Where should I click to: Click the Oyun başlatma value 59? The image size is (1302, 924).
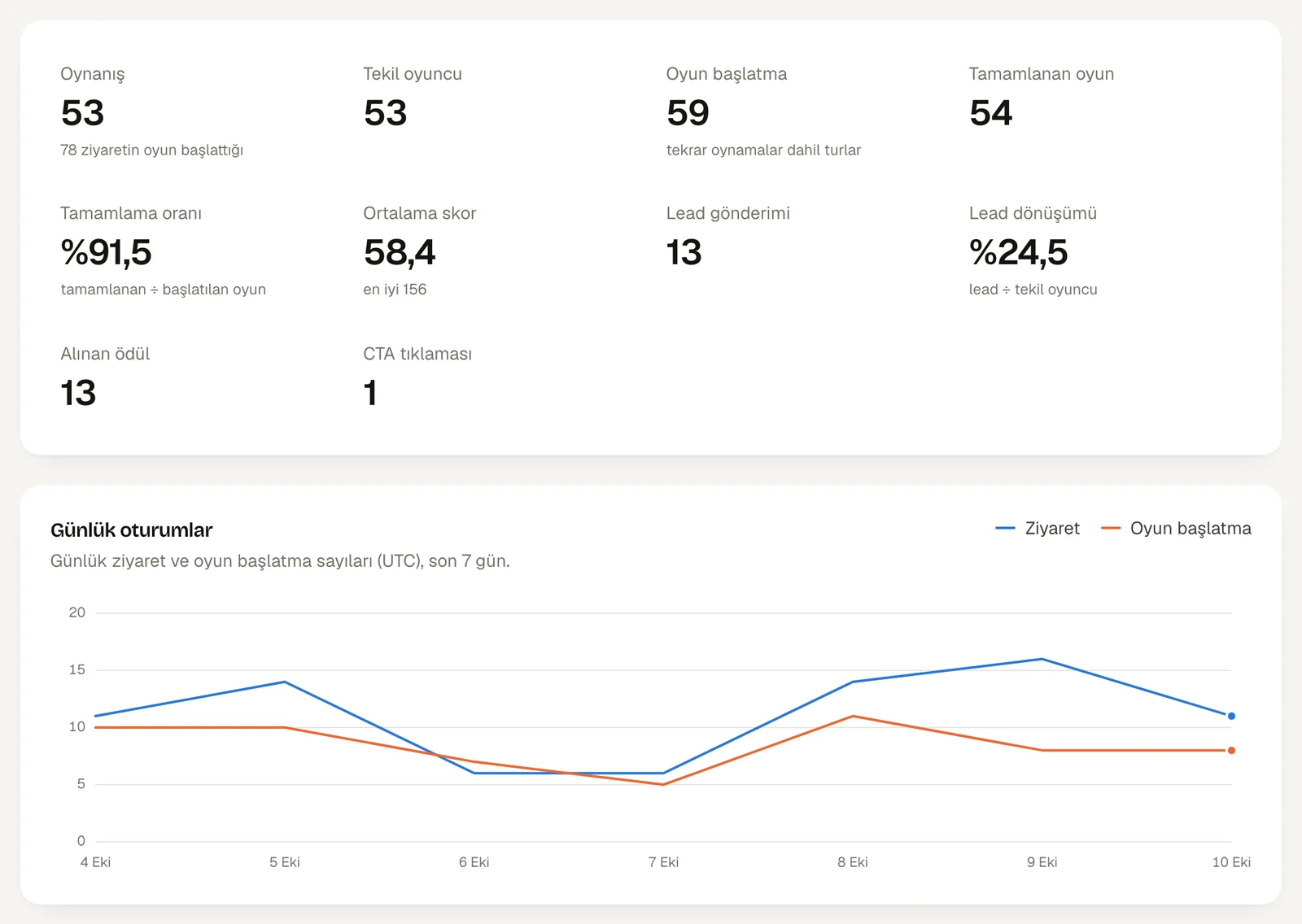pyautogui.click(x=688, y=113)
